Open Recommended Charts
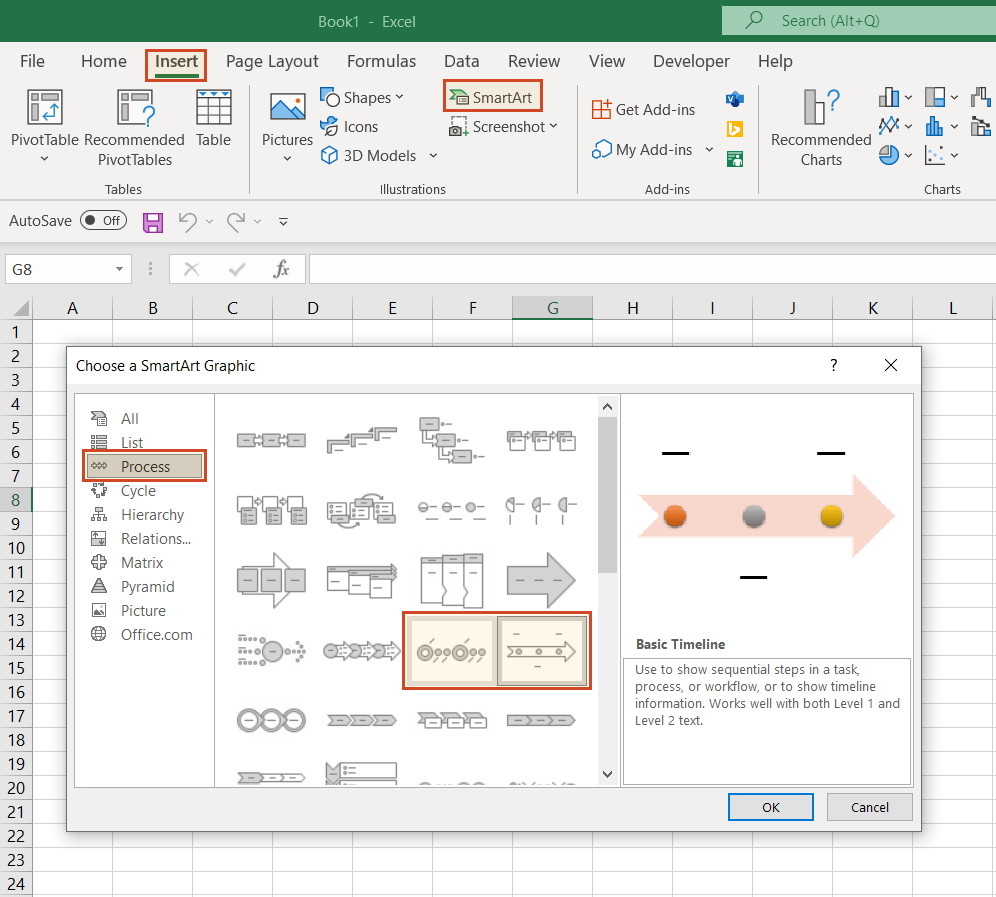This screenshot has width=996, height=897. [819, 125]
